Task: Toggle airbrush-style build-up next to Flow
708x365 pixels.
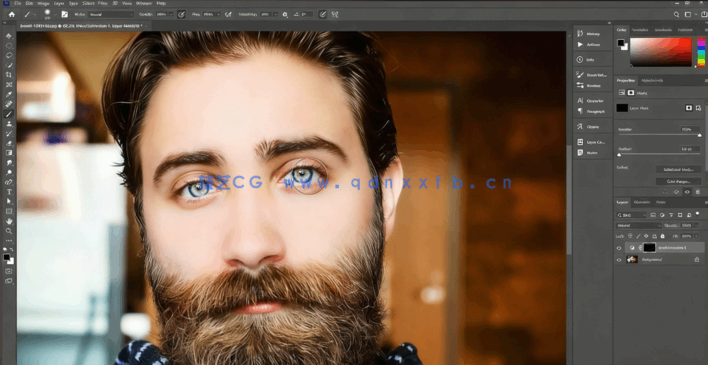Action: [x=228, y=14]
